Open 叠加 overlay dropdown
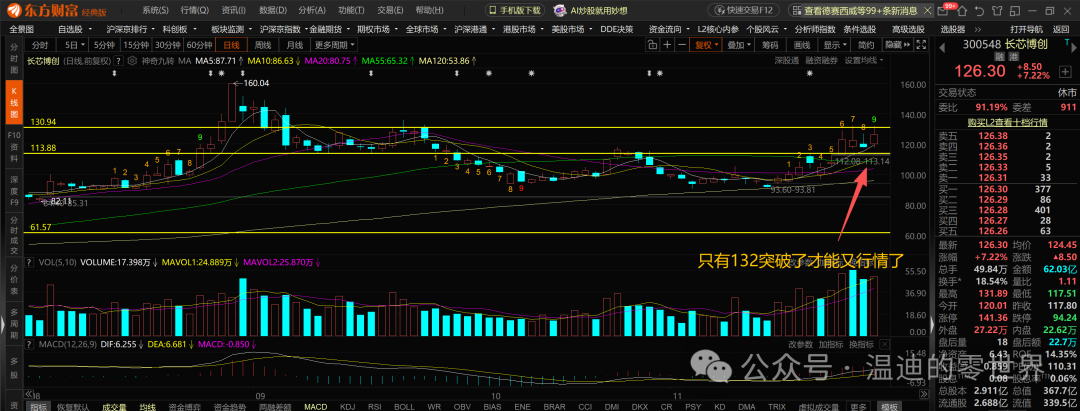 click(x=738, y=45)
